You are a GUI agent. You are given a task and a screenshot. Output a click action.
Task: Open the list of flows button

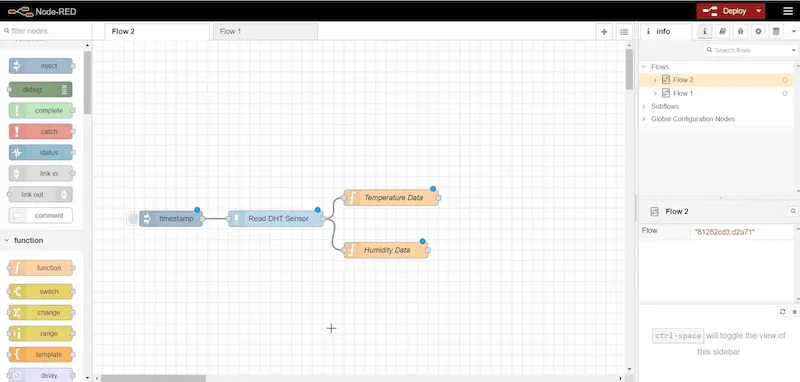[x=623, y=32]
